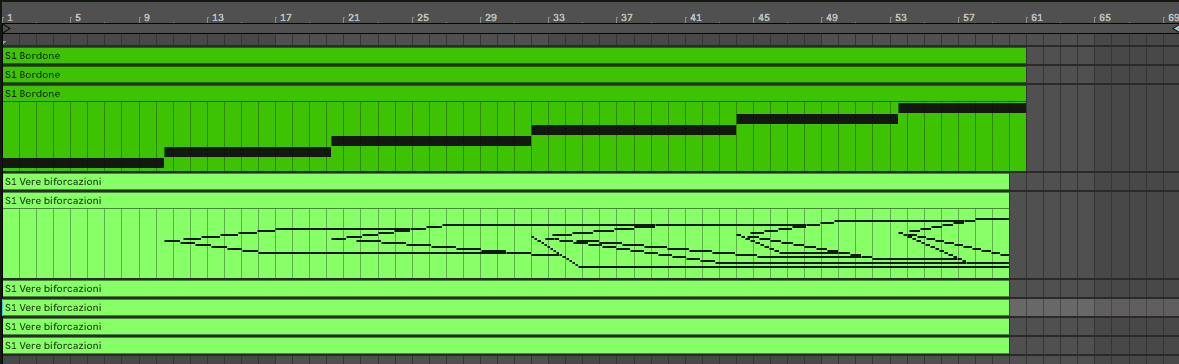Click bar 5 marker in the ruler

point(77,17)
